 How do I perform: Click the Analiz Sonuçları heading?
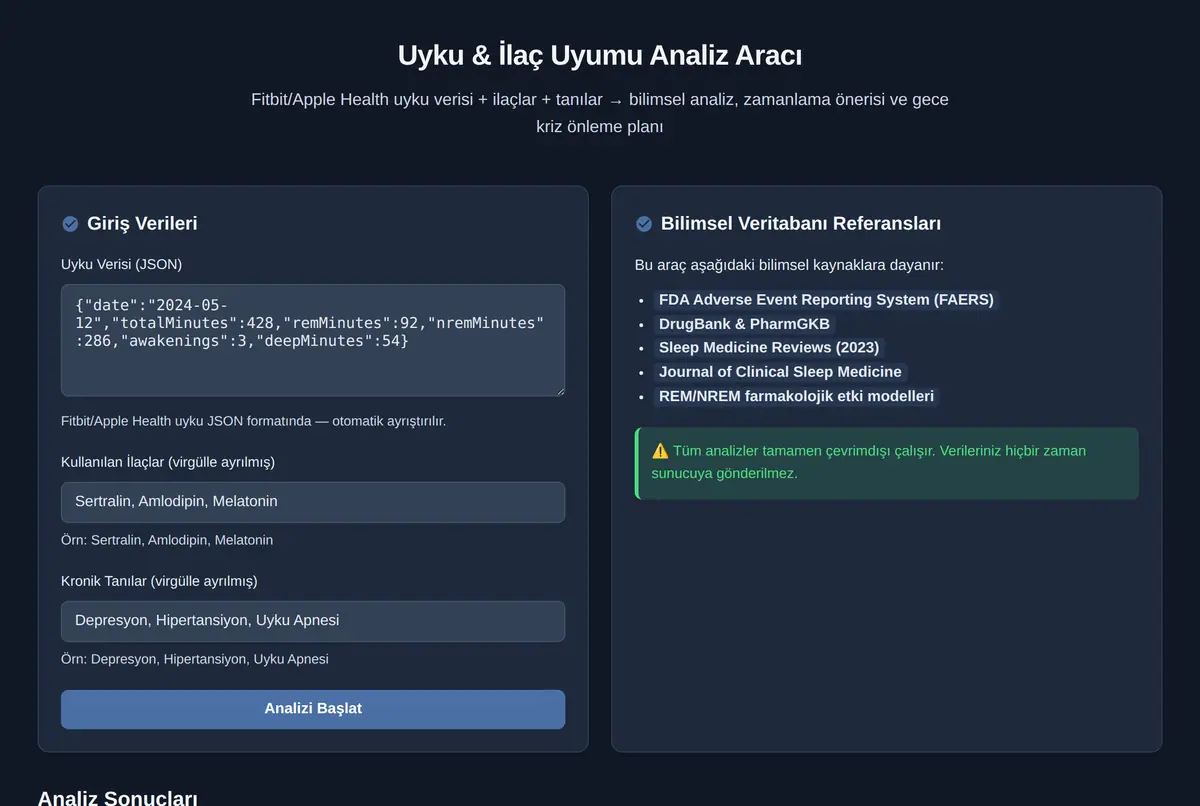(x=117, y=798)
